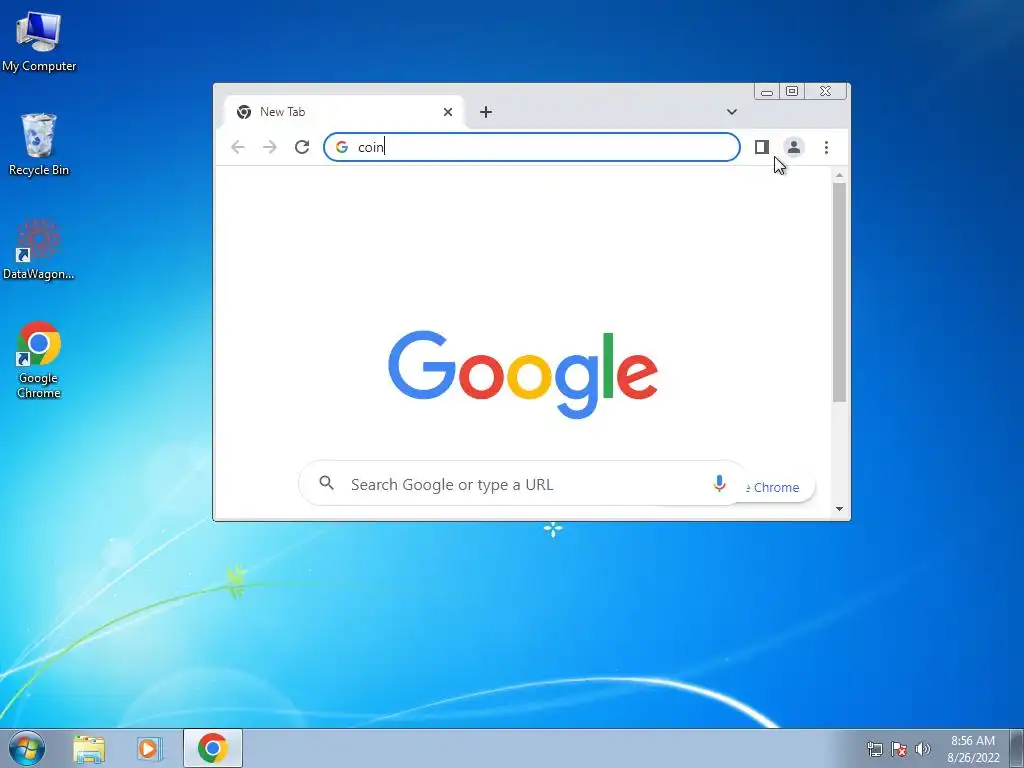Click the volume speaker tray icon

922,749
